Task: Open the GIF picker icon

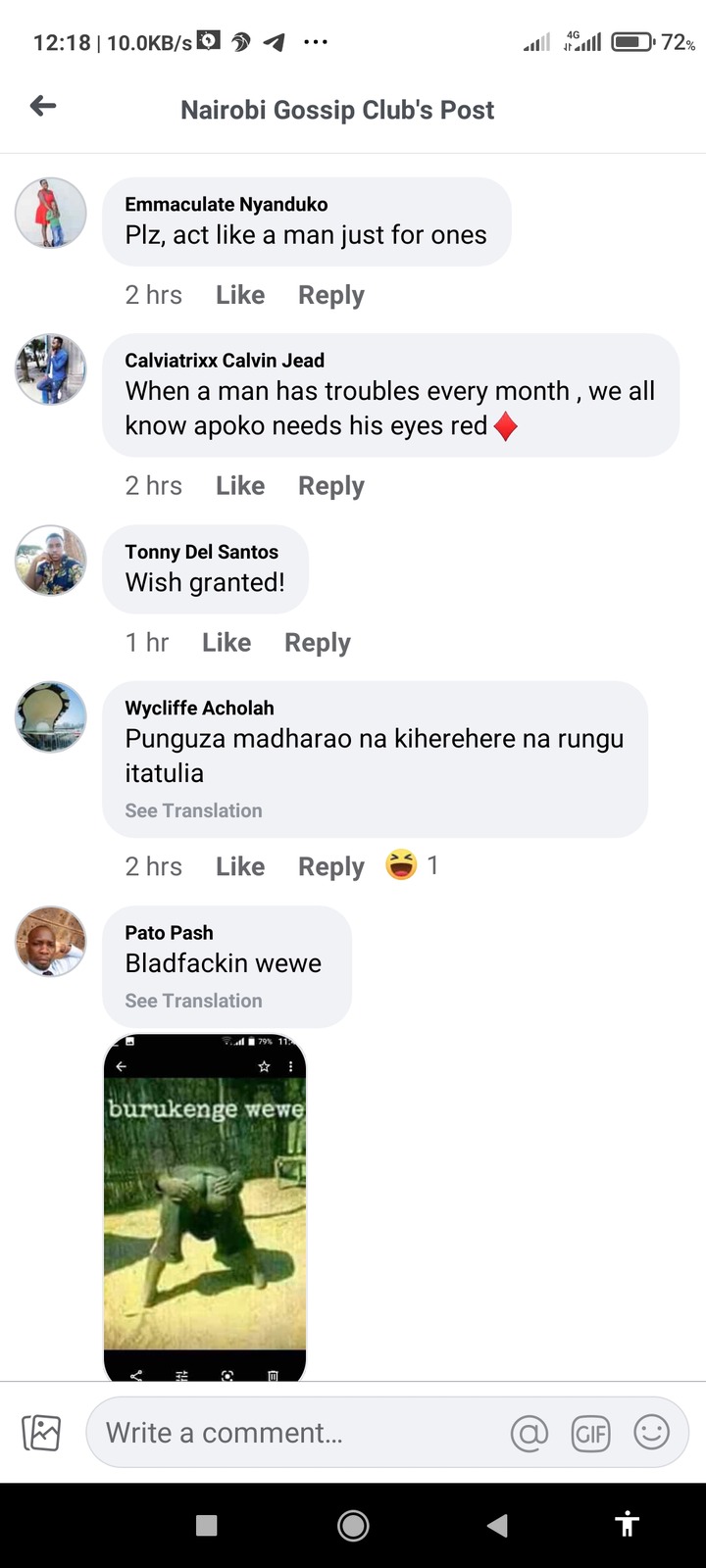Action: coord(590,1434)
